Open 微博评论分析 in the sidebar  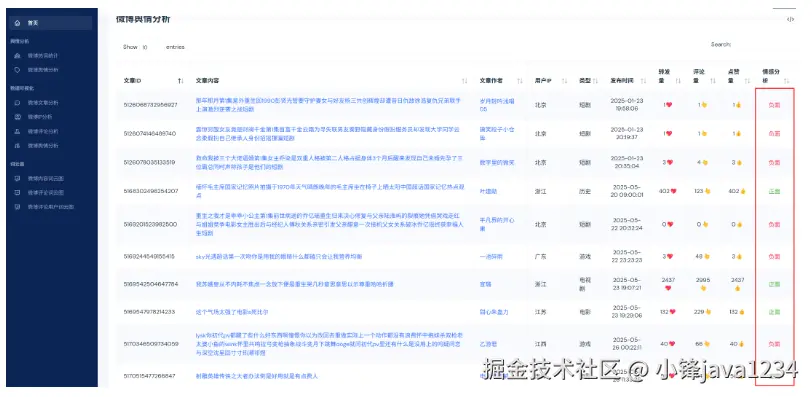point(43,131)
